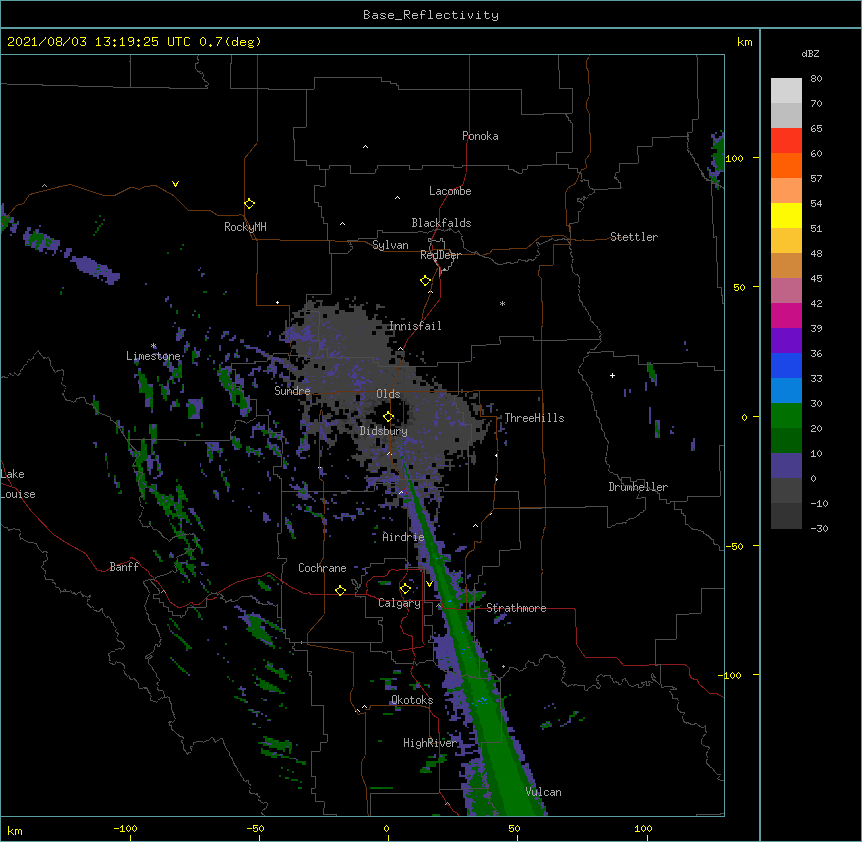Click the yellow diamond marker near RockyMH

tap(249, 204)
